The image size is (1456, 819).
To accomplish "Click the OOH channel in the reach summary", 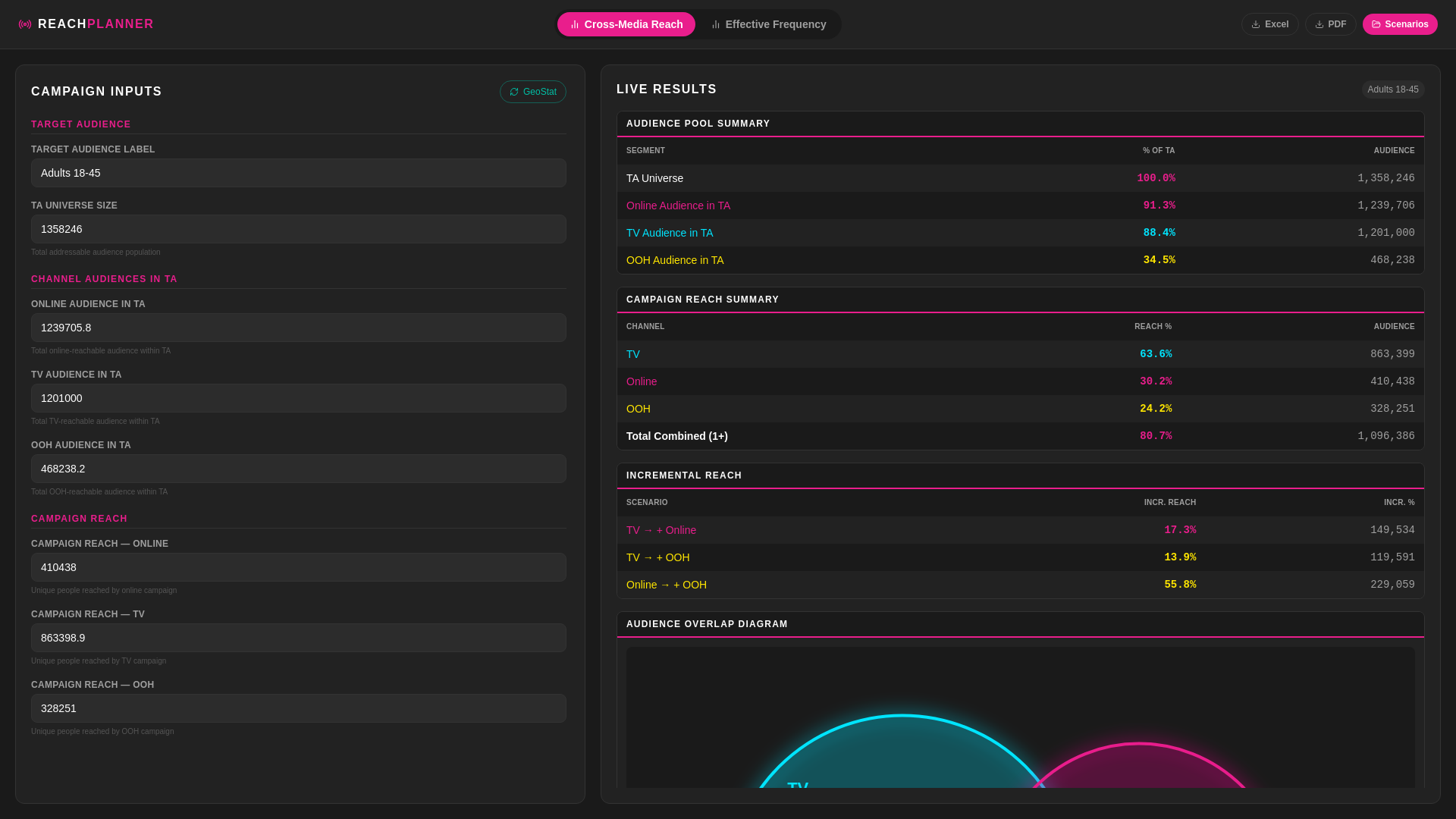I will (638, 409).
